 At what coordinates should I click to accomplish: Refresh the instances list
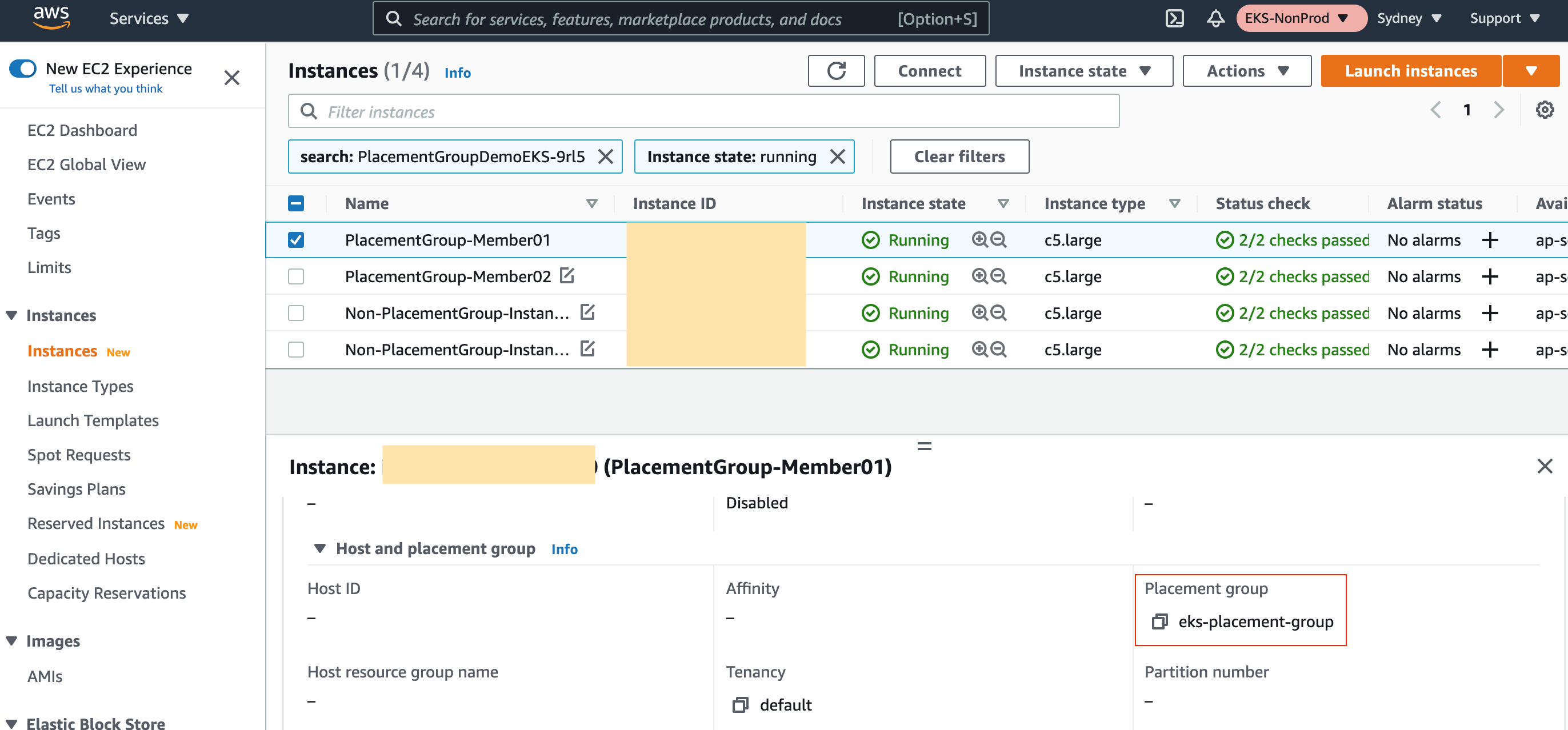(x=836, y=71)
